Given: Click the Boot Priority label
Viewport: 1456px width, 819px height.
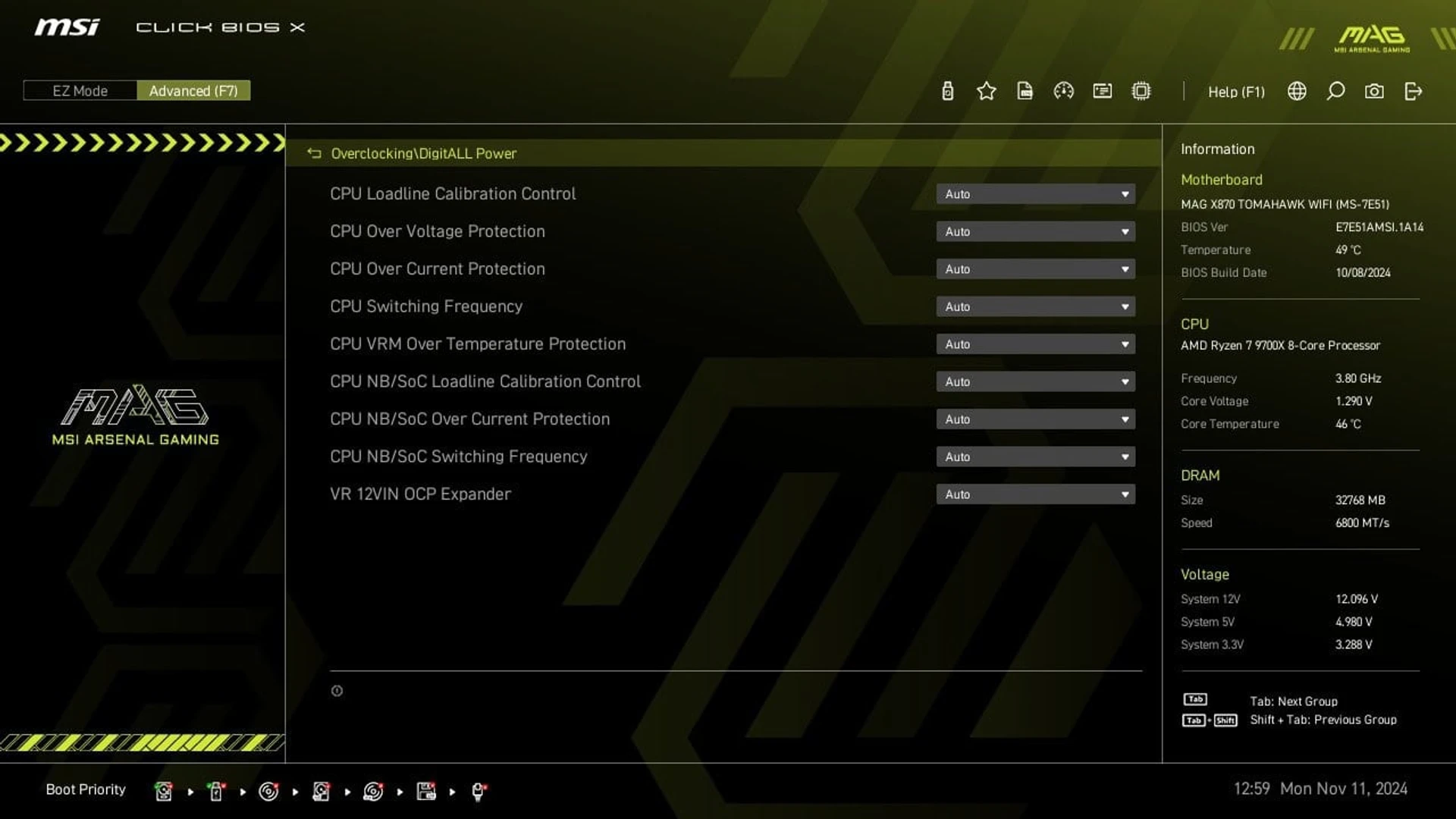Looking at the screenshot, I should point(86,789).
